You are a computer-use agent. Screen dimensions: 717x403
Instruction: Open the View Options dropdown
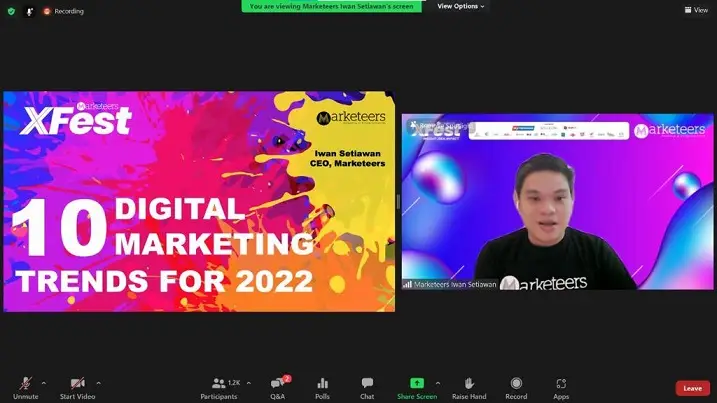coord(460,6)
